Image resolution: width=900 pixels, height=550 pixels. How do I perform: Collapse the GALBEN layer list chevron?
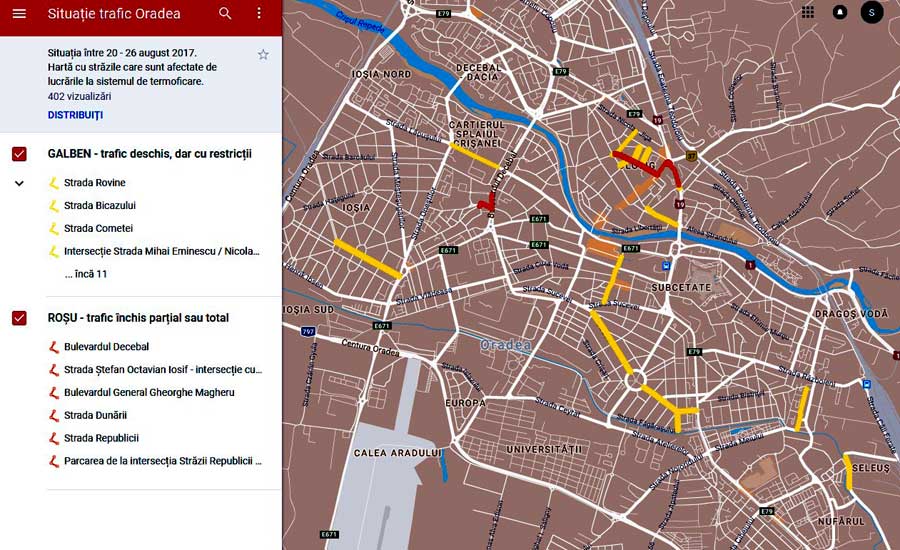click(x=19, y=183)
